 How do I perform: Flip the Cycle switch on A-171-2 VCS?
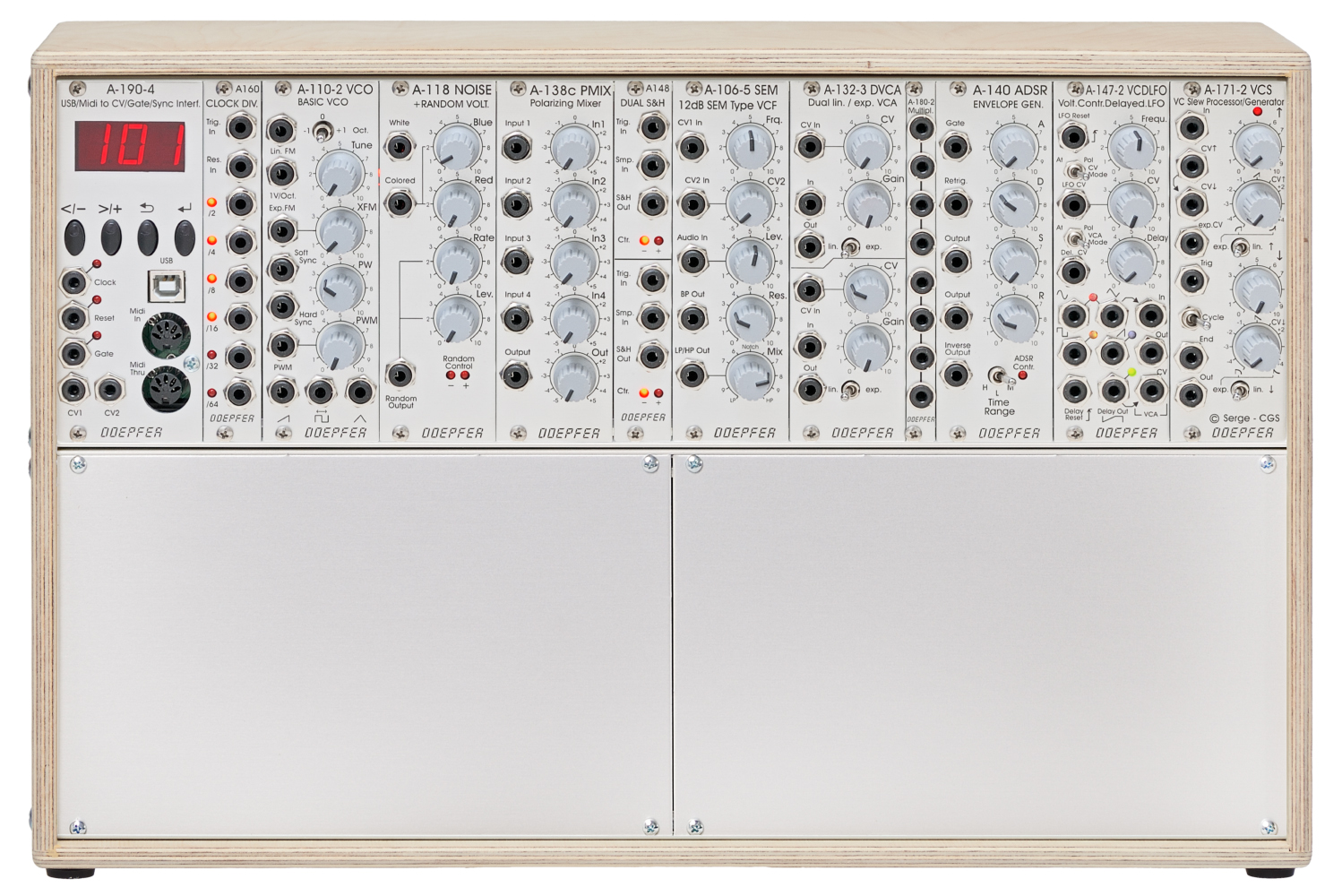coord(1191,318)
